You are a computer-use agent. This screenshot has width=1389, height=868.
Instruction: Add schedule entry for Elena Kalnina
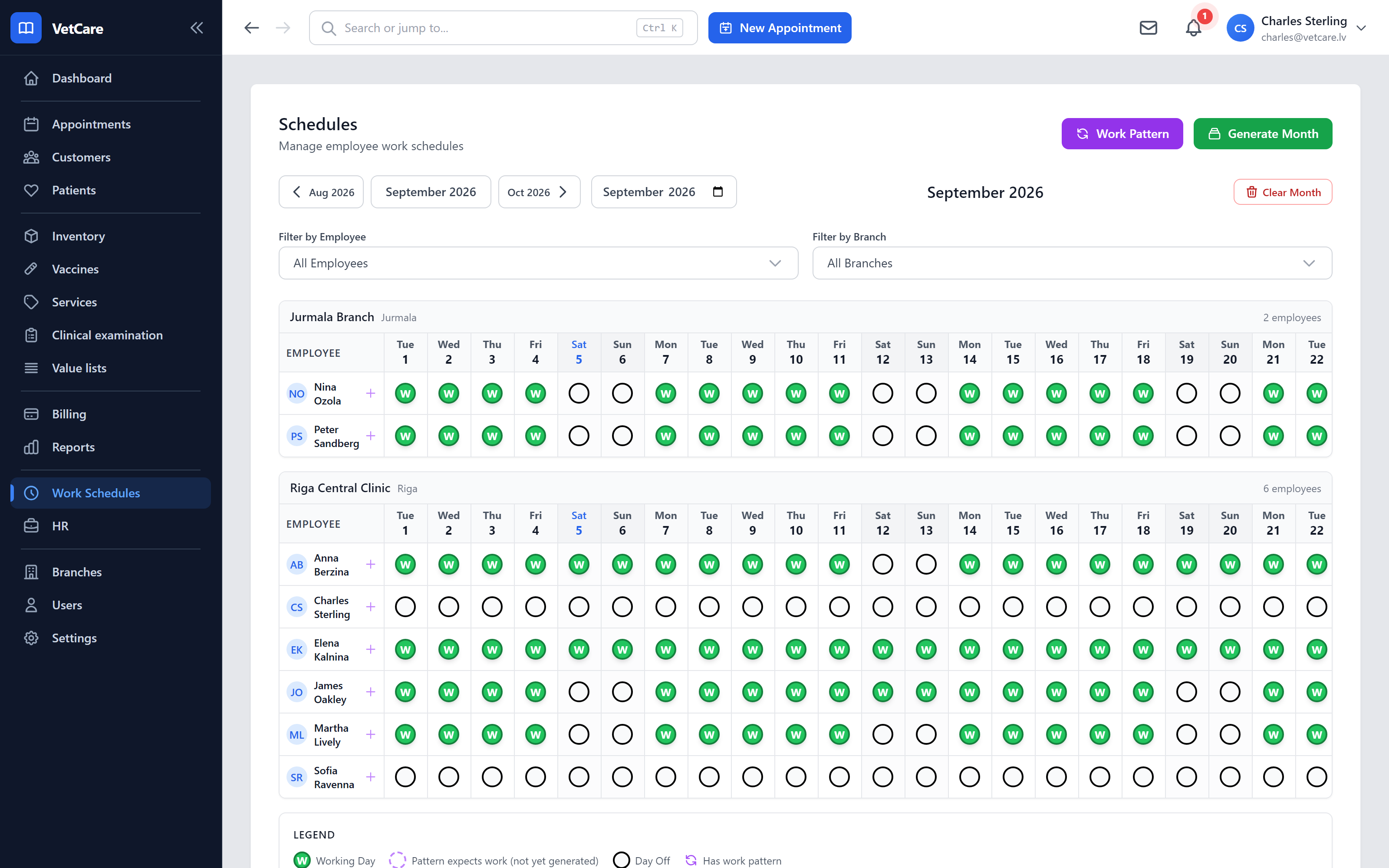click(371, 649)
